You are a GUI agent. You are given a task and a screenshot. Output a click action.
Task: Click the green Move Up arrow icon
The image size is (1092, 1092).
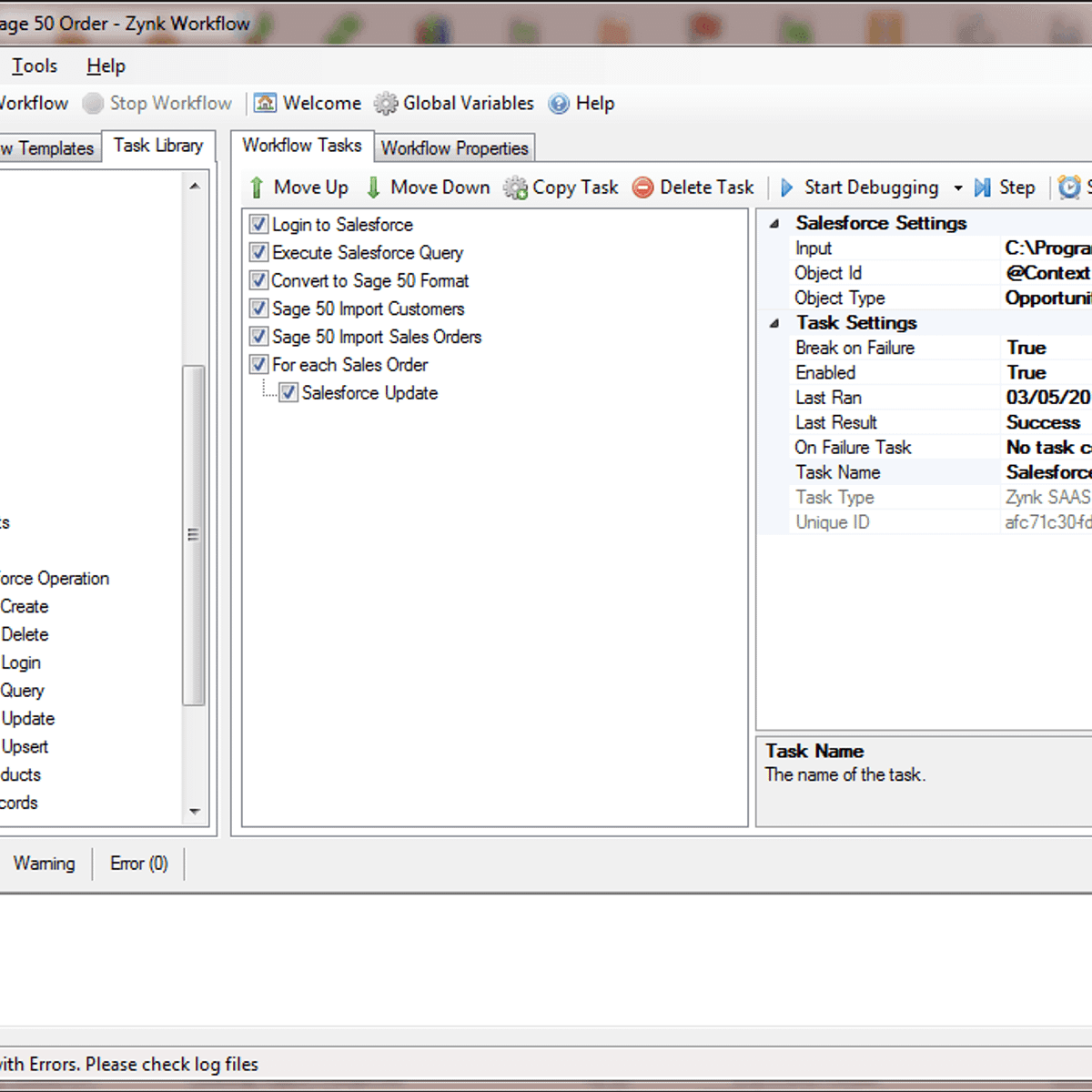coord(257,187)
